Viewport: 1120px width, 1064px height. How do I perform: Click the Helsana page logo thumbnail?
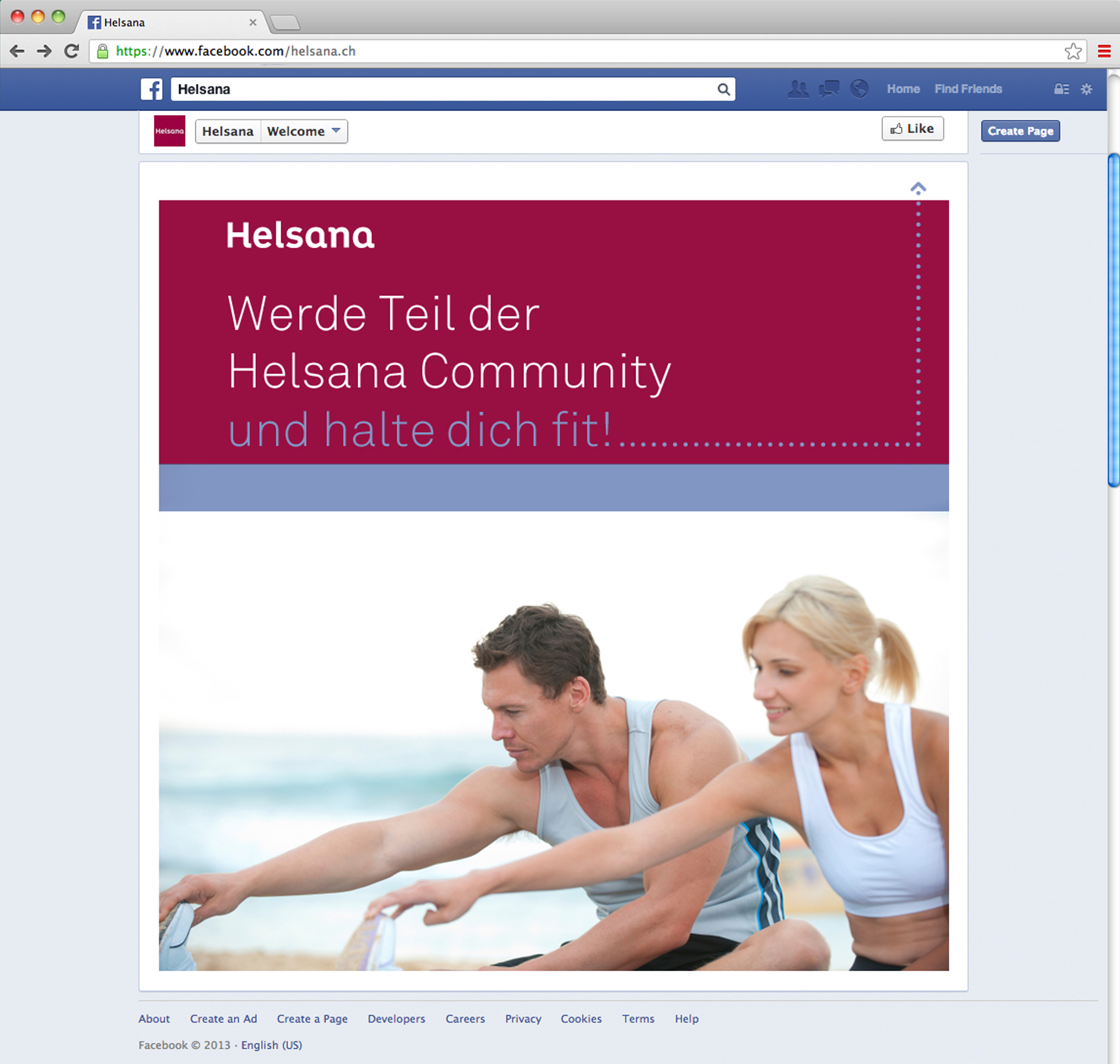(170, 131)
